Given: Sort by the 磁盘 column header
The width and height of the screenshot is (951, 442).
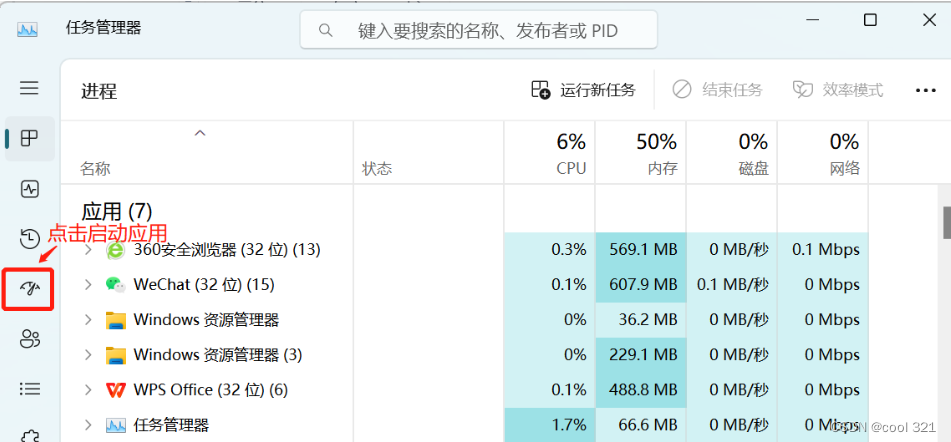Looking at the screenshot, I should click(754, 169).
